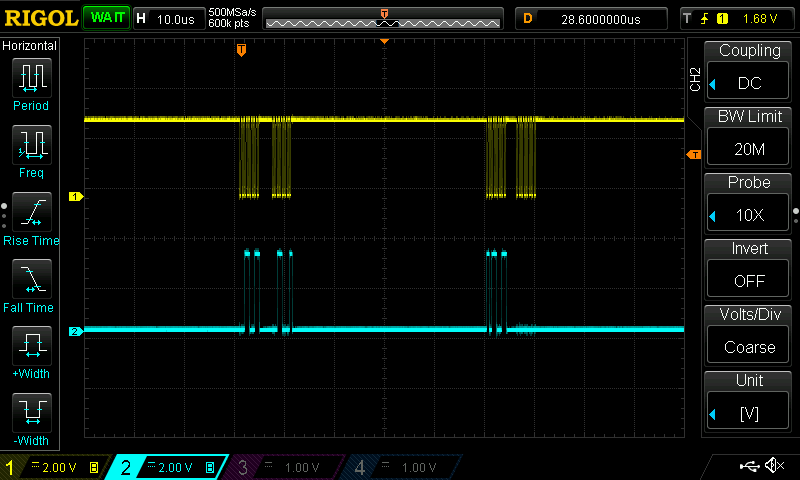
Task: Select the CH2 menu tab label
Action: [694, 79]
